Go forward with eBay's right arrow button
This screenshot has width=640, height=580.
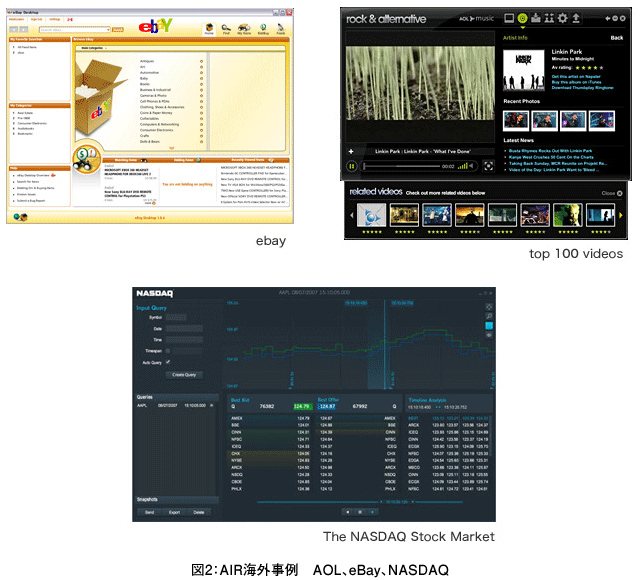point(24,29)
